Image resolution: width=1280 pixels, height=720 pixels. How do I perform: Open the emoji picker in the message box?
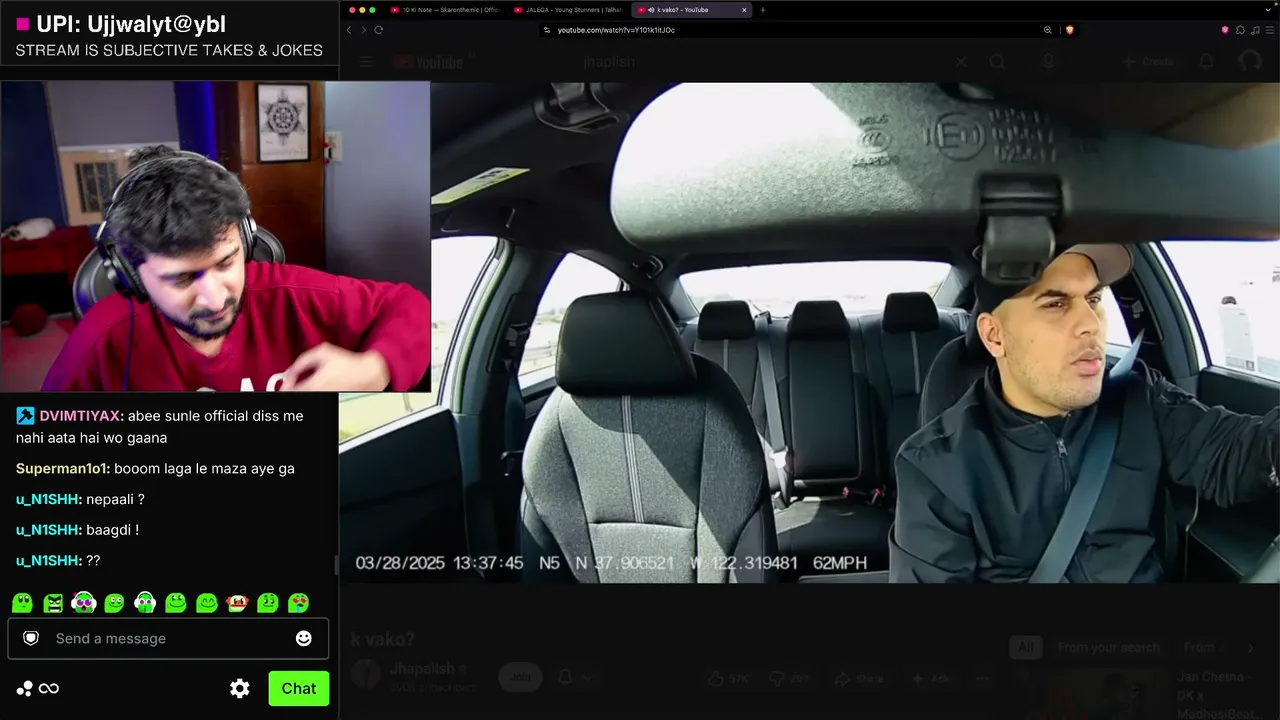pos(304,638)
